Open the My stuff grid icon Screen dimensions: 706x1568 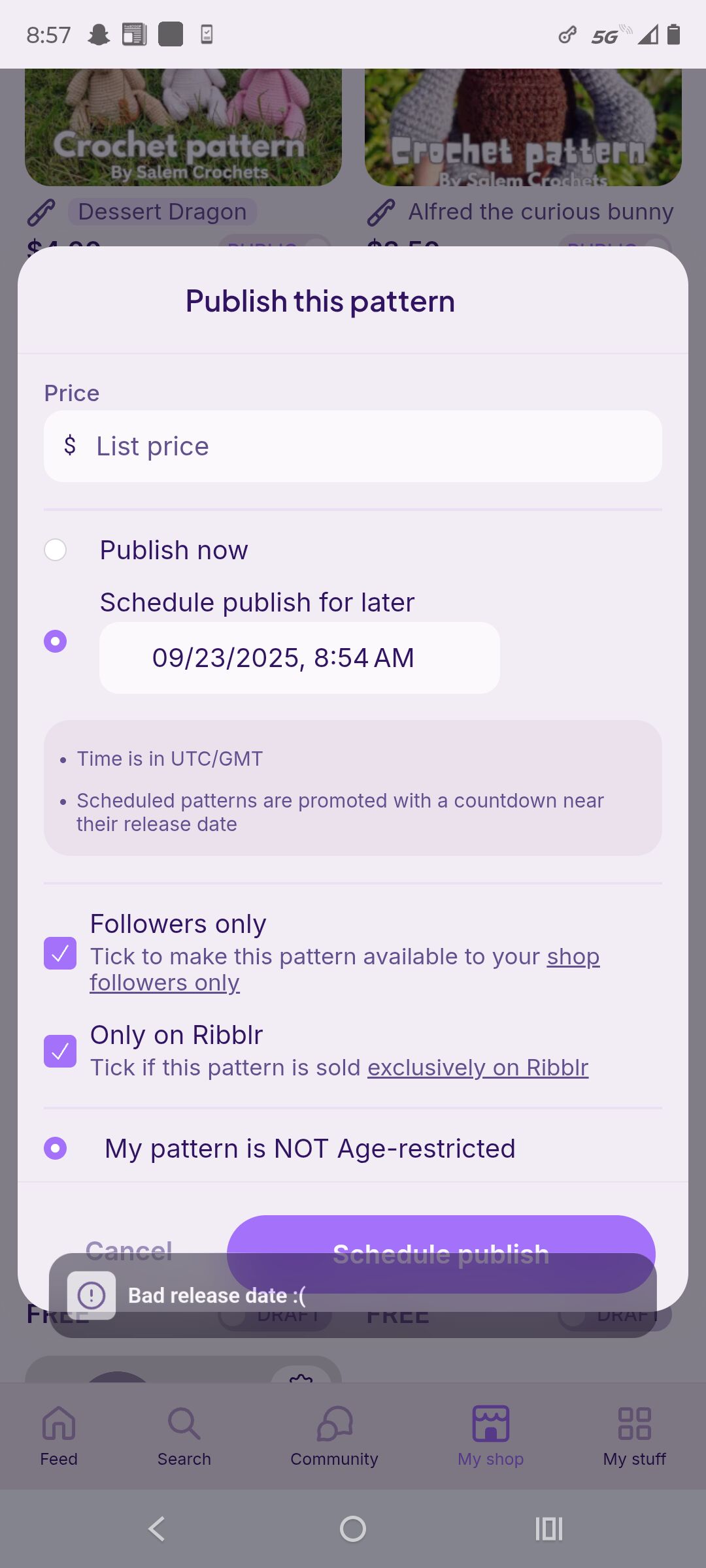(x=634, y=1424)
